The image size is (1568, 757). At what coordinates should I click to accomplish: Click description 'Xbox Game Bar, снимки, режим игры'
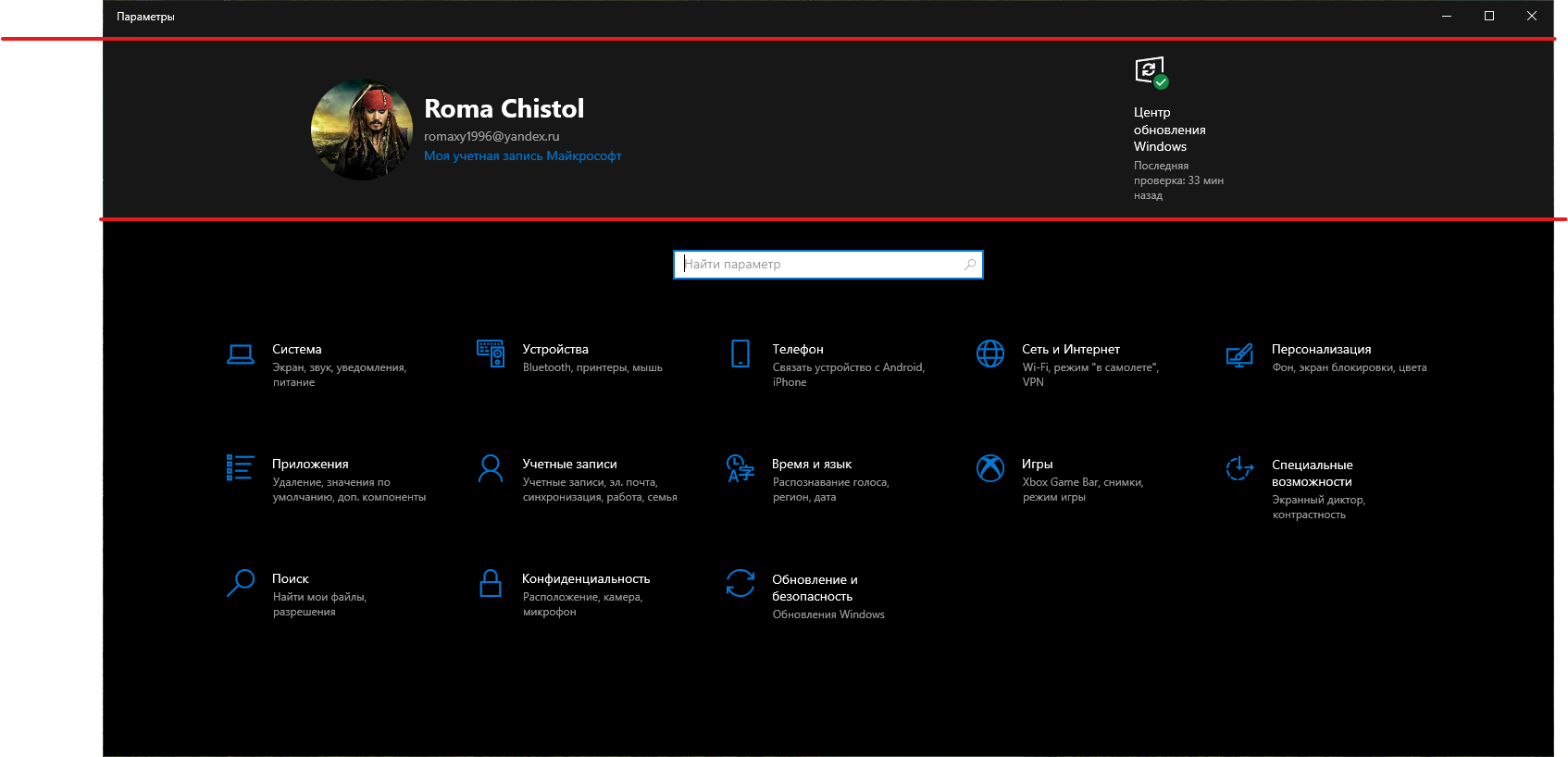tap(1083, 490)
